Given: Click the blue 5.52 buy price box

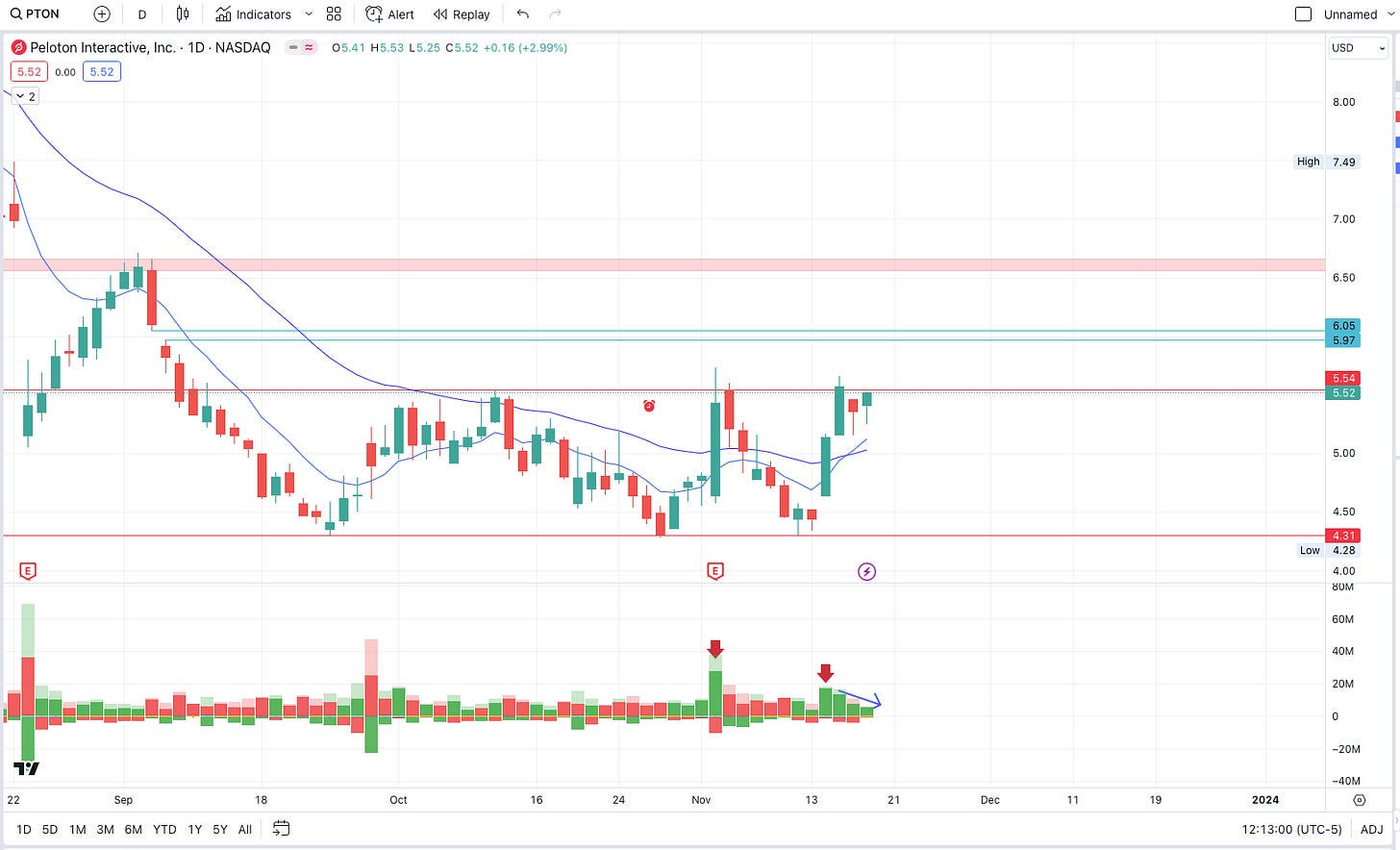Looking at the screenshot, I should pyautogui.click(x=101, y=72).
